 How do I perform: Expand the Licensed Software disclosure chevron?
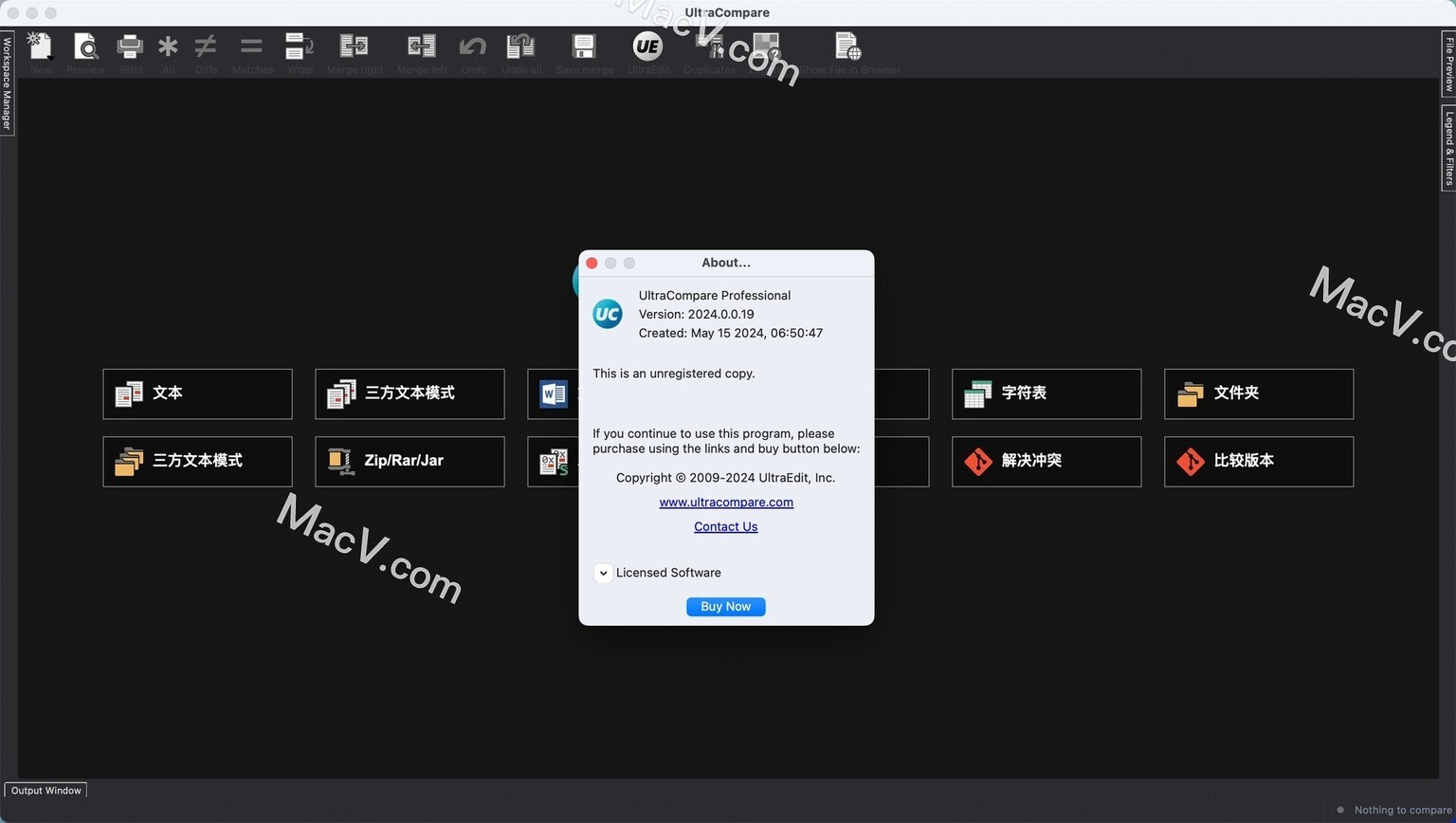603,573
